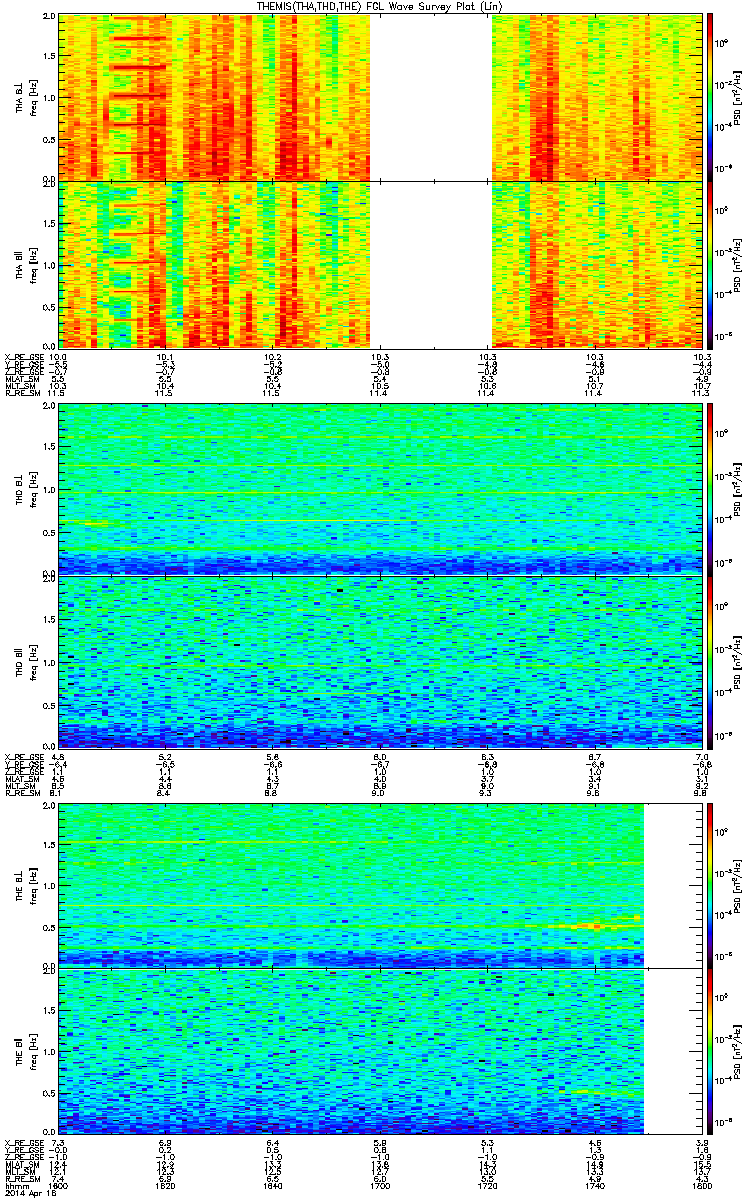Click the THA B-perpendicular spectrogram panel
The height and width of the screenshot is (1200, 750).
(381, 96)
